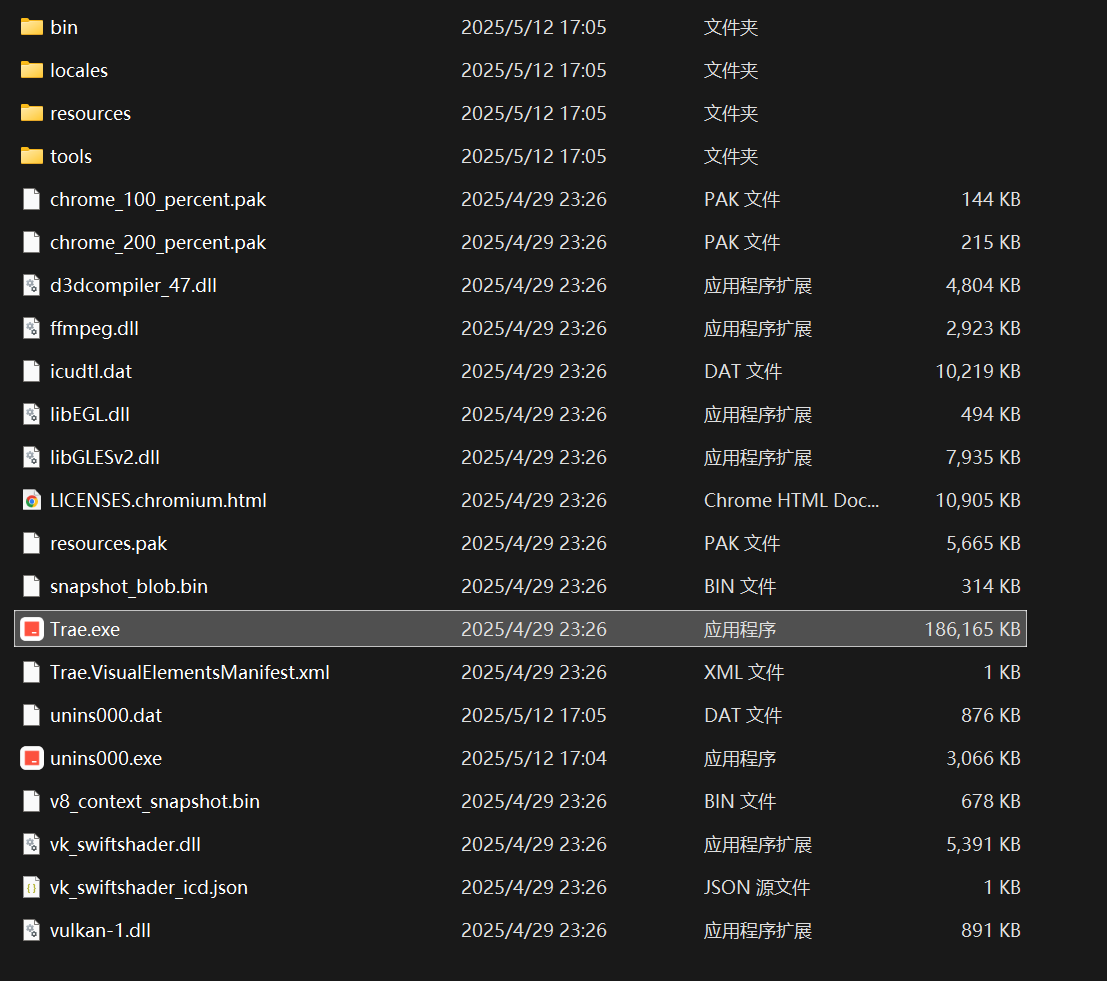
Task: Click the date of unins000.dat row
Action: [534, 715]
